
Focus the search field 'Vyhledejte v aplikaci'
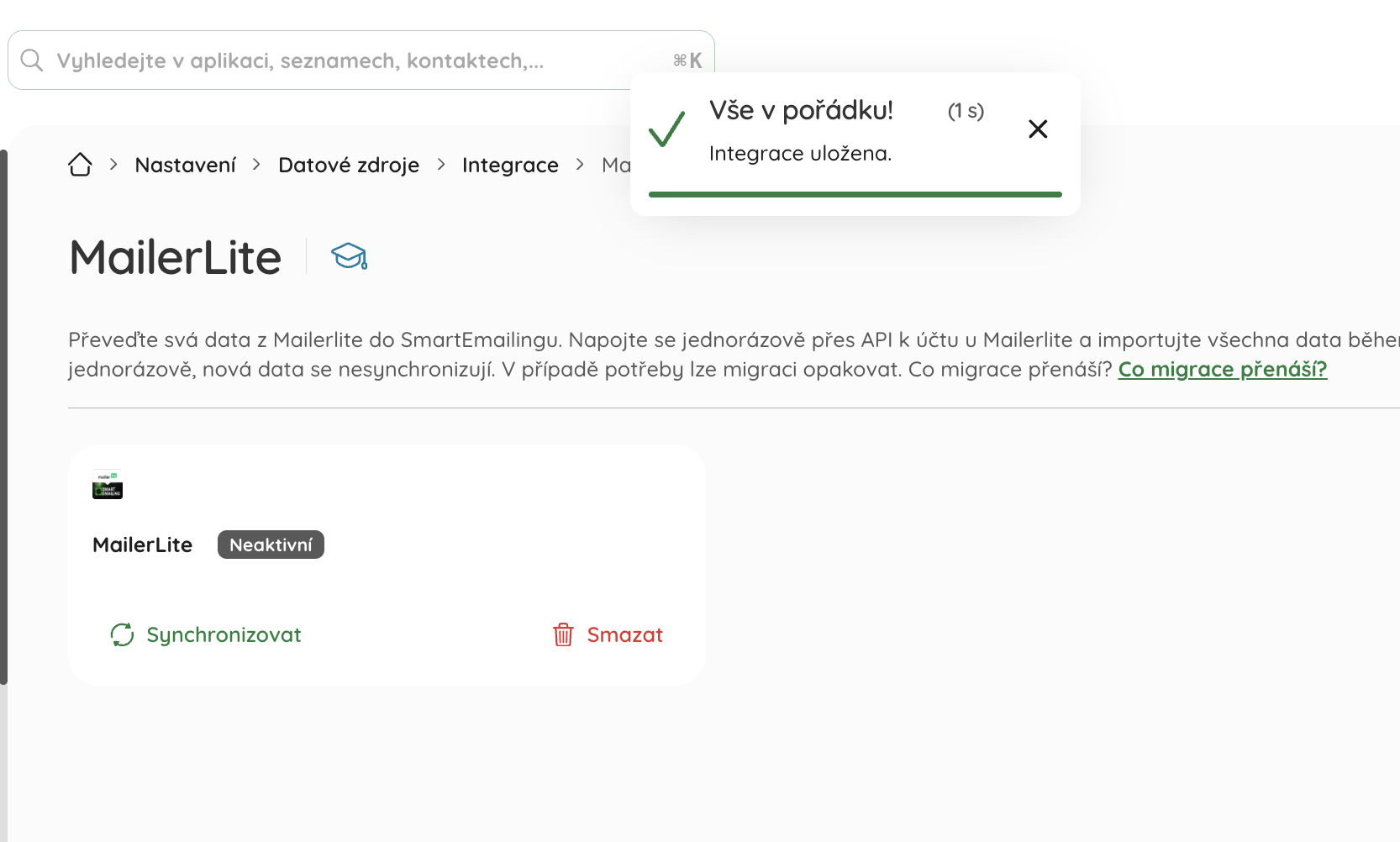[361, 61]
